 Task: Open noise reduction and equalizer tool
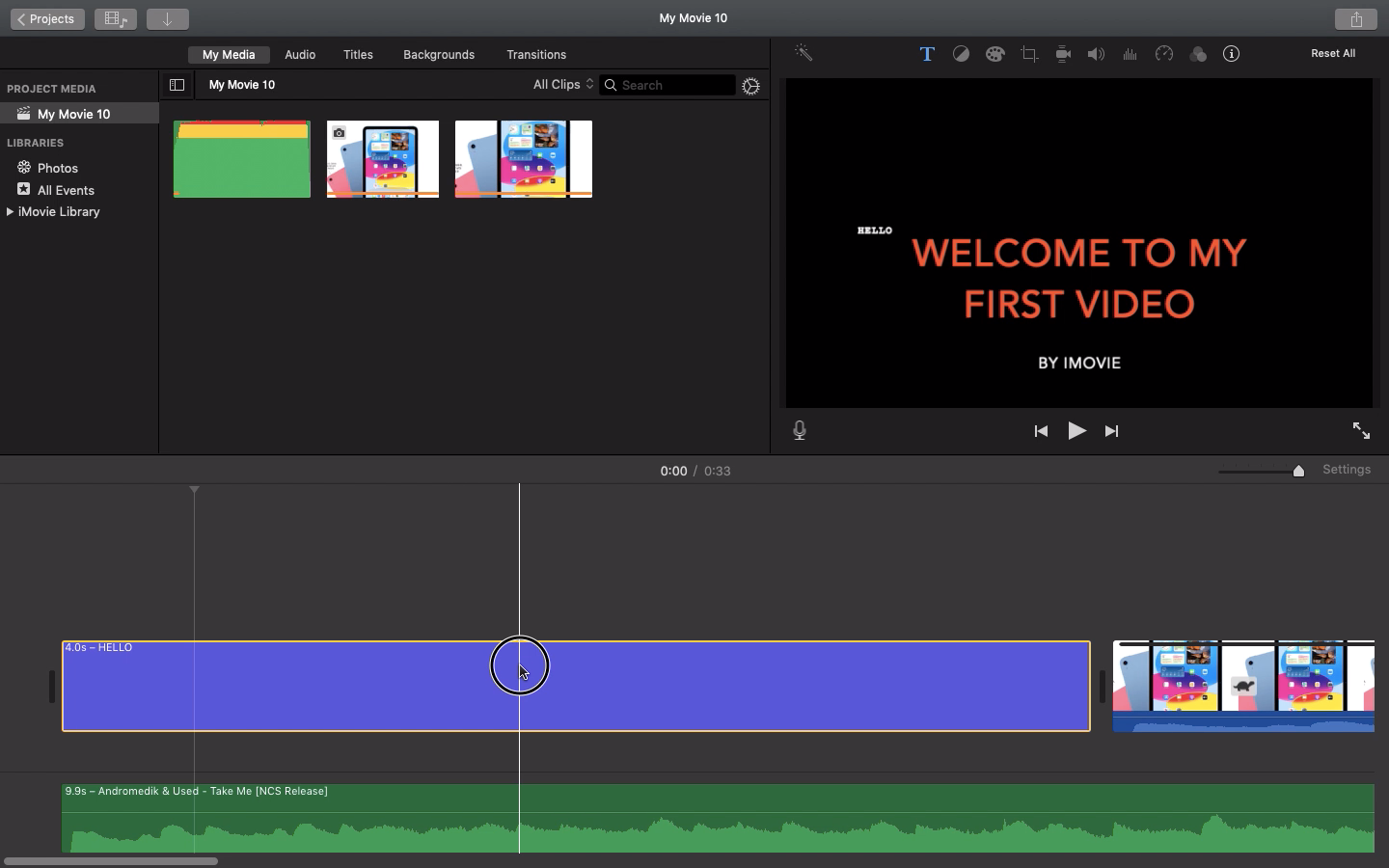1130,54
